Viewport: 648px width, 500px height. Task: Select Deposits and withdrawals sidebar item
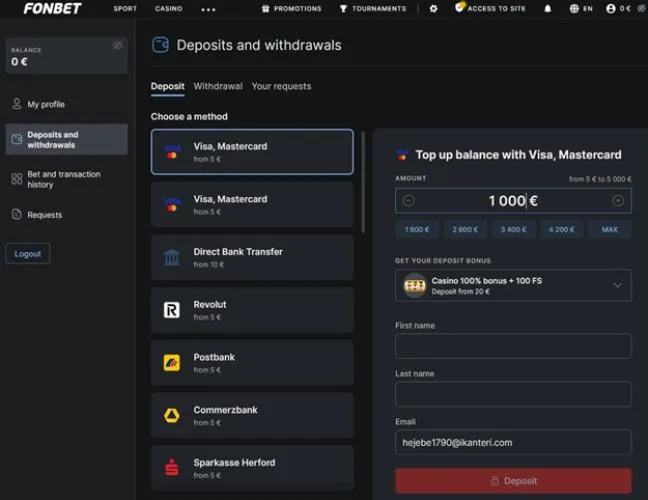point(67,139)
